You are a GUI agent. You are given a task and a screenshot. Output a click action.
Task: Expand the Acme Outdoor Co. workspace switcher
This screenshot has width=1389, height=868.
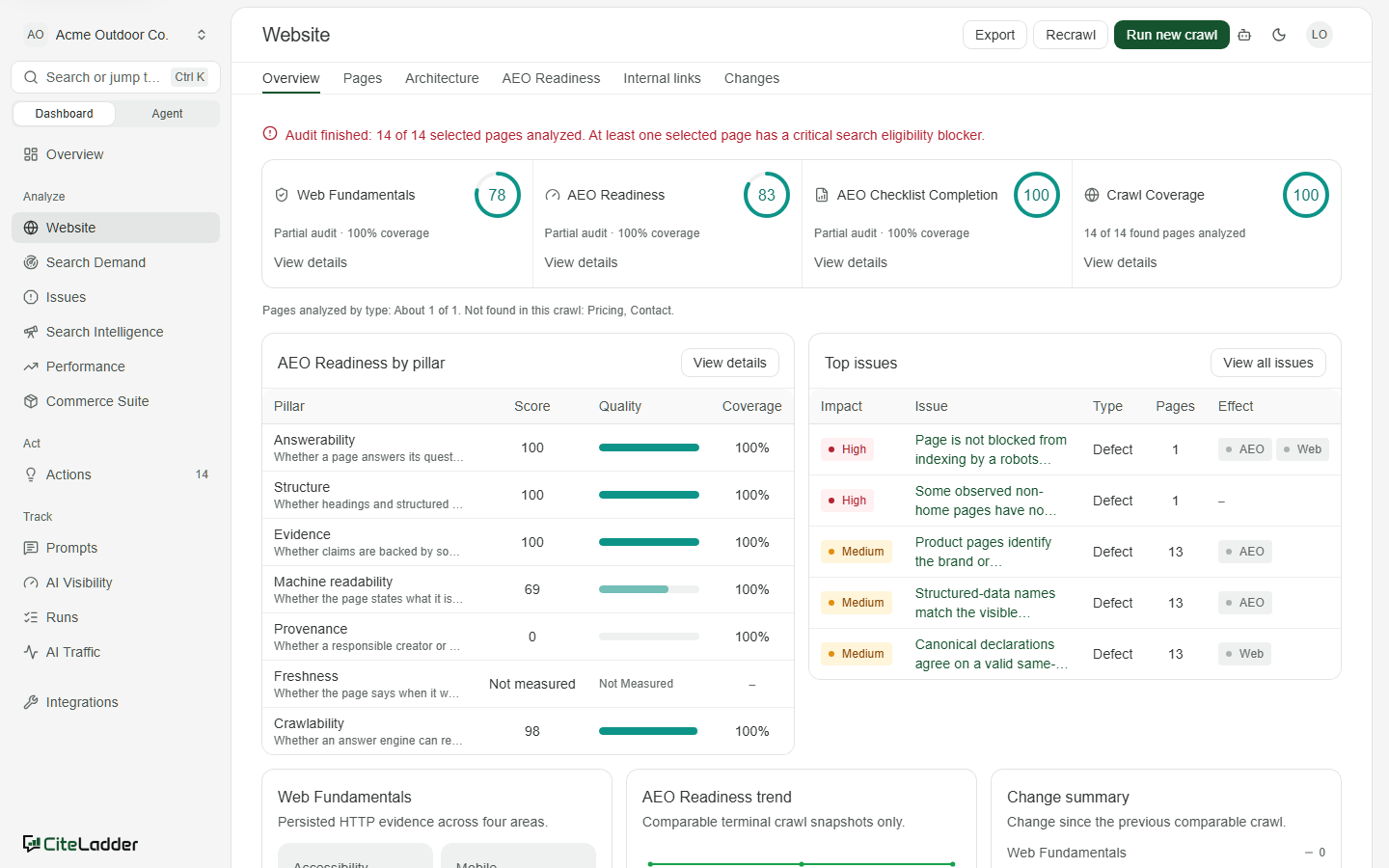[116, 35]
